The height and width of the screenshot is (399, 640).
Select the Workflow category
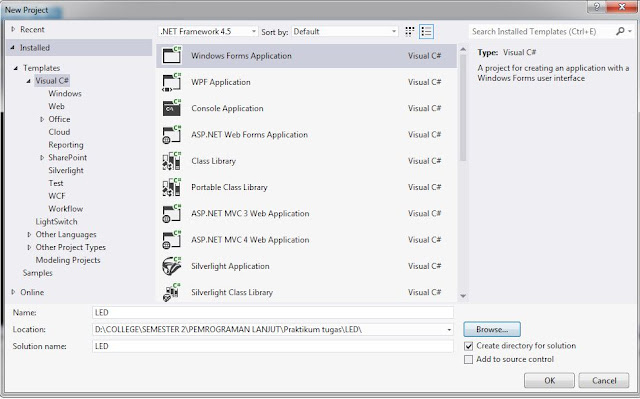click(x=66, y=208)
